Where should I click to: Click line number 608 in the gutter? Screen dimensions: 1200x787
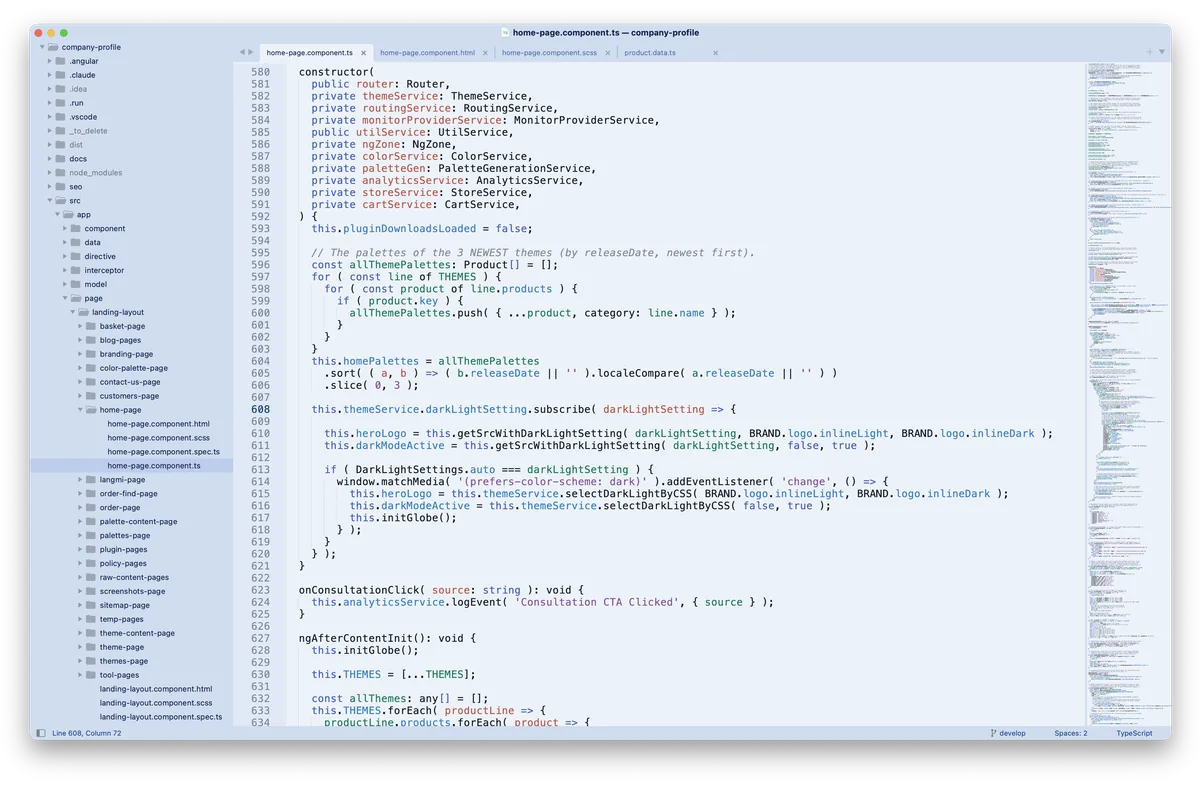click(260, 409)
